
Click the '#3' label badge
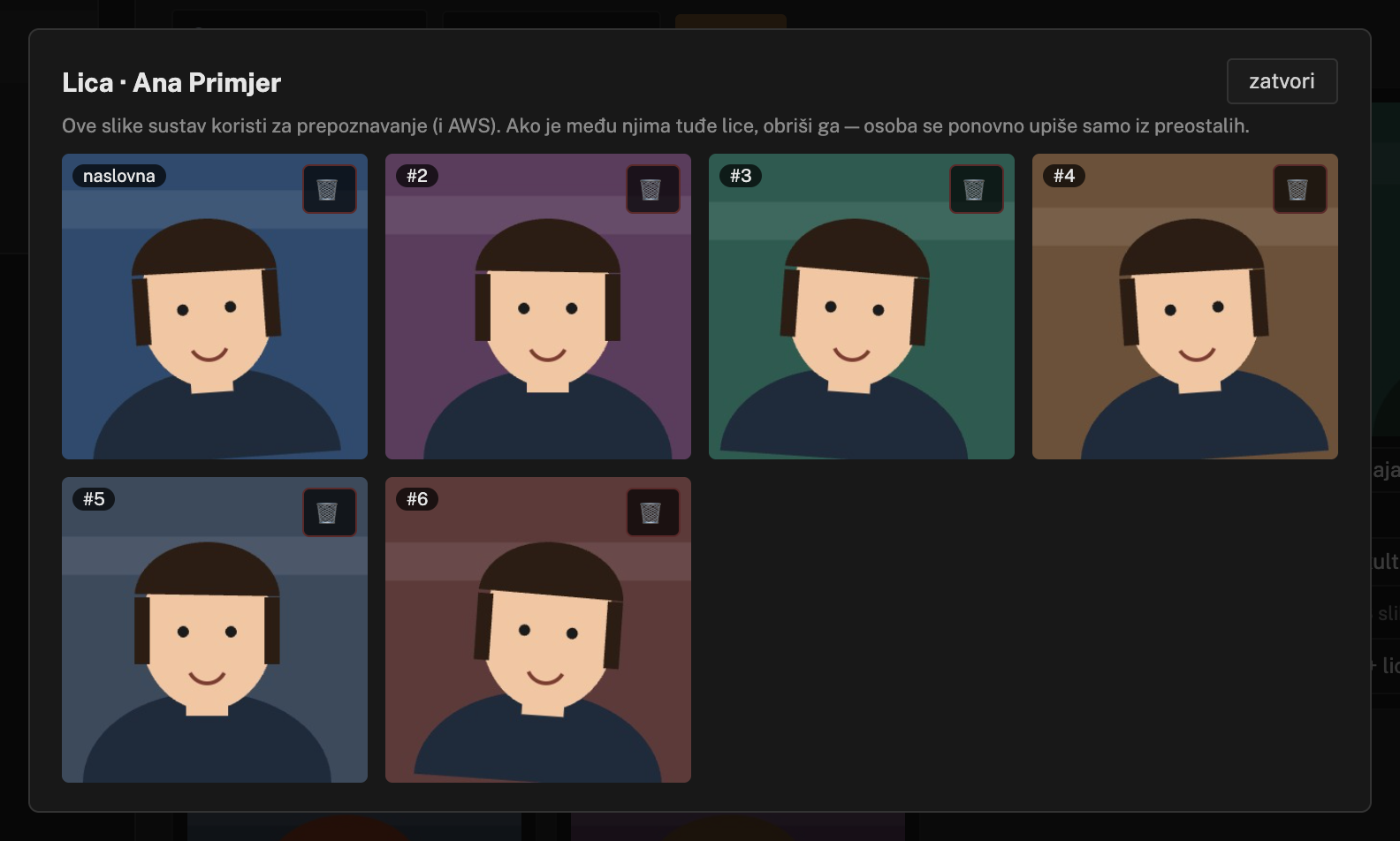tap(741, 176)
